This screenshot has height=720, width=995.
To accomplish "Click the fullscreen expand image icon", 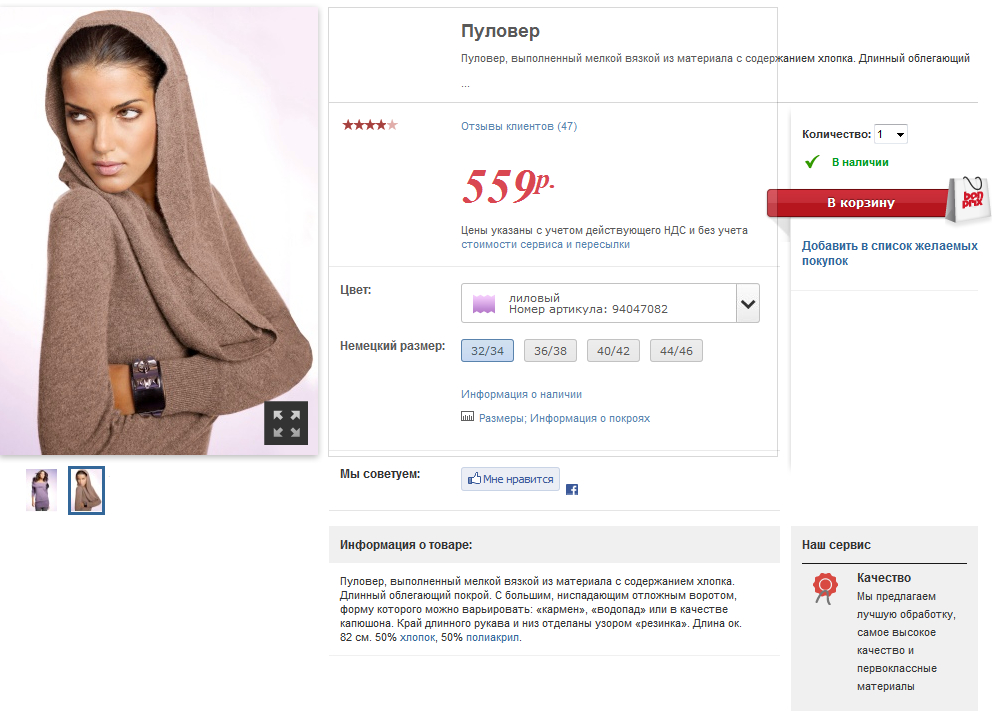I will (x=286, y=423).
